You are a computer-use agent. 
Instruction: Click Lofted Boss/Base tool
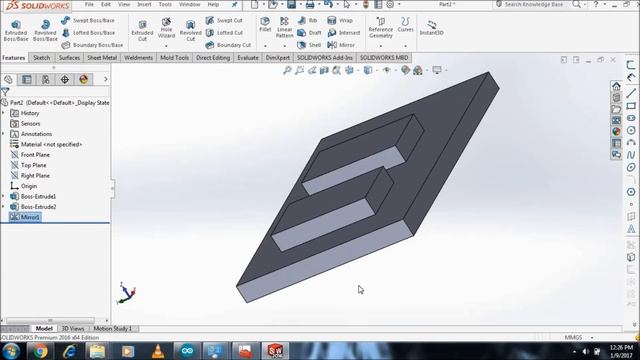pyautogui.click(x=88, y=33)
